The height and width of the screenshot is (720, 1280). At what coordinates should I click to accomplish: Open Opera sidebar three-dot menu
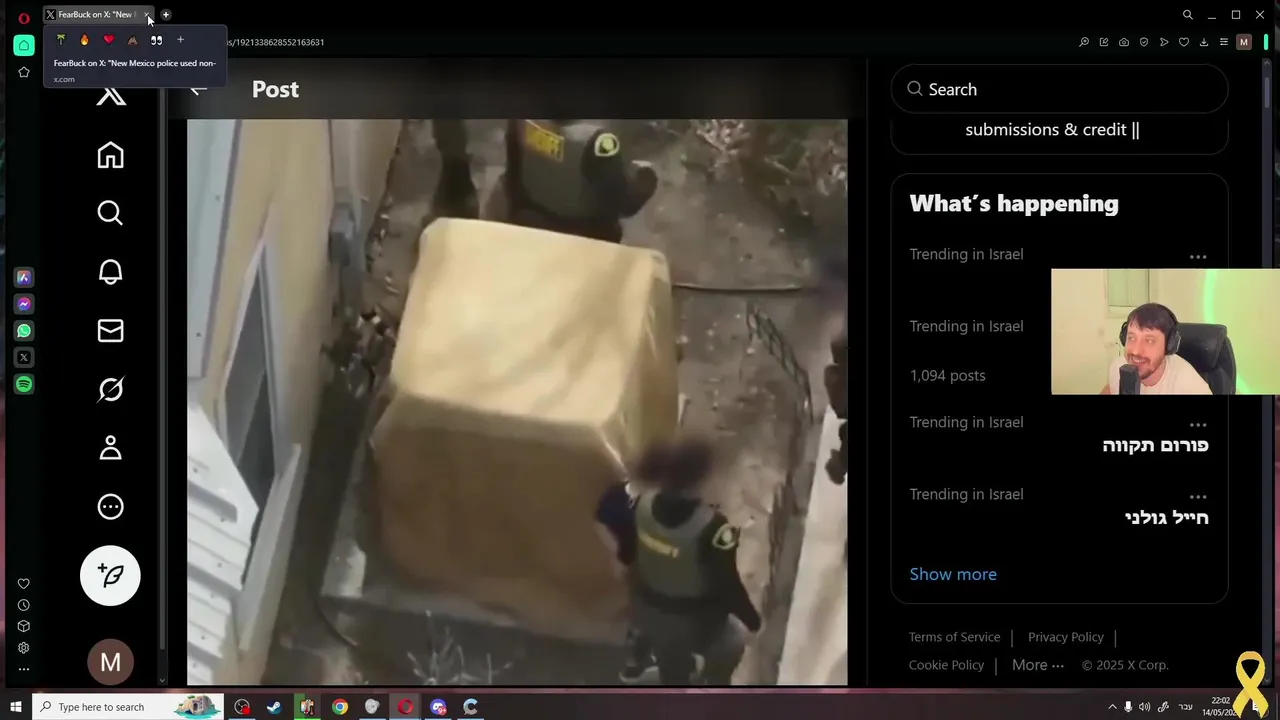24,669
